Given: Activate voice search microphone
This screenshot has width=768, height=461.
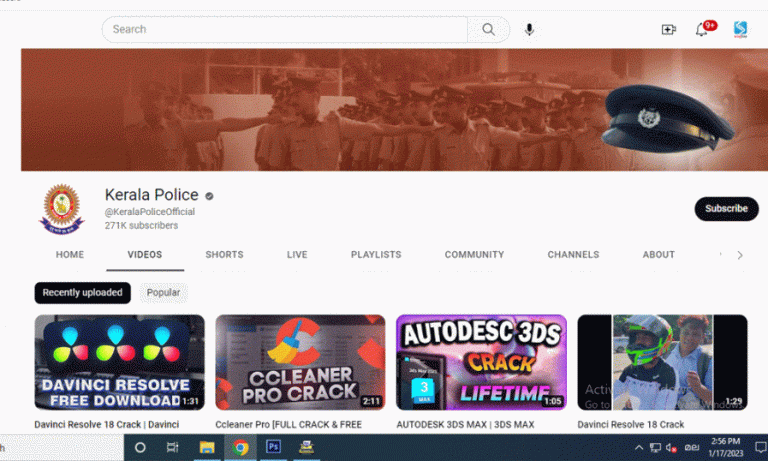Looking at the screenshot, I should point(529,29).
